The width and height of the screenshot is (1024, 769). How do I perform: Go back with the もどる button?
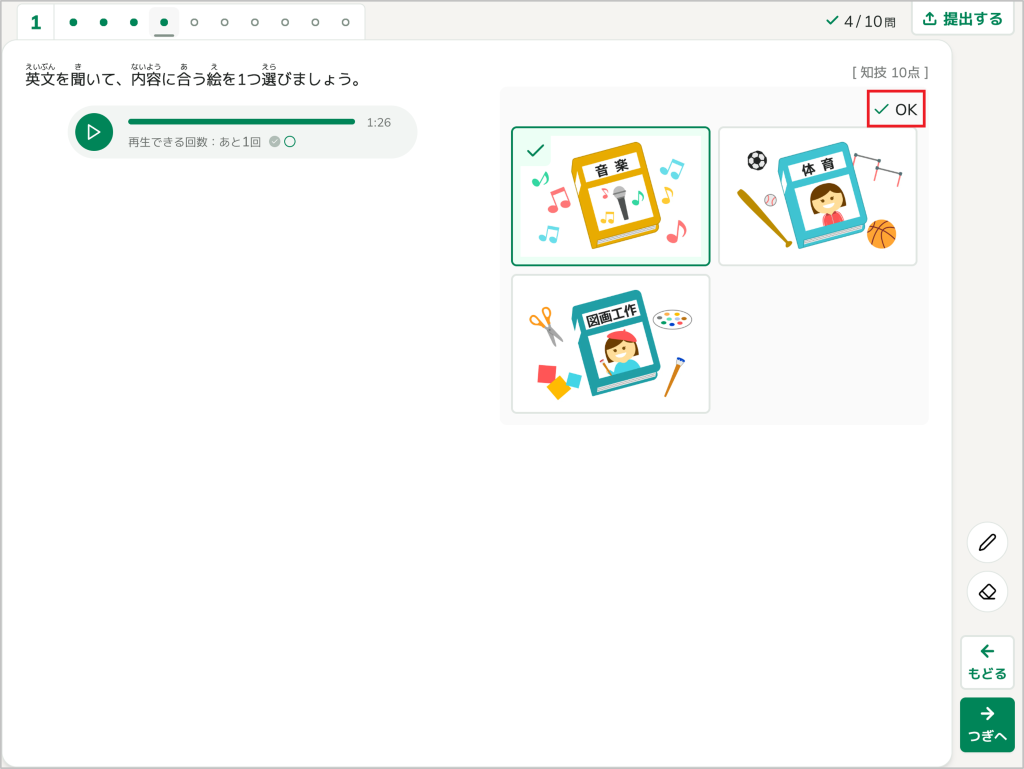[x=987, y=663]
